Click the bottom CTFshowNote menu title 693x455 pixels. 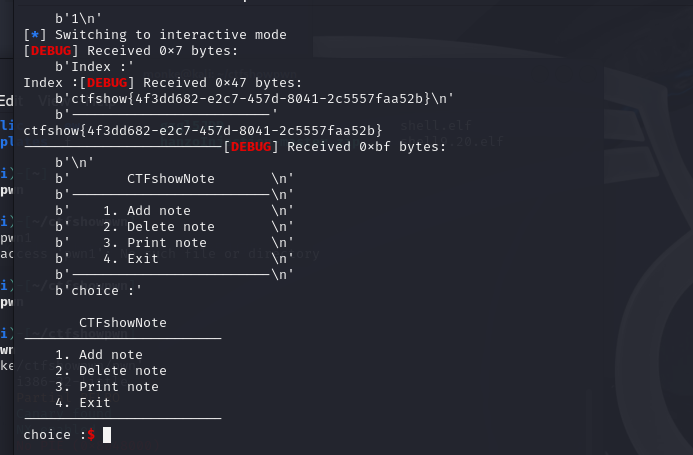coord(122,323)
